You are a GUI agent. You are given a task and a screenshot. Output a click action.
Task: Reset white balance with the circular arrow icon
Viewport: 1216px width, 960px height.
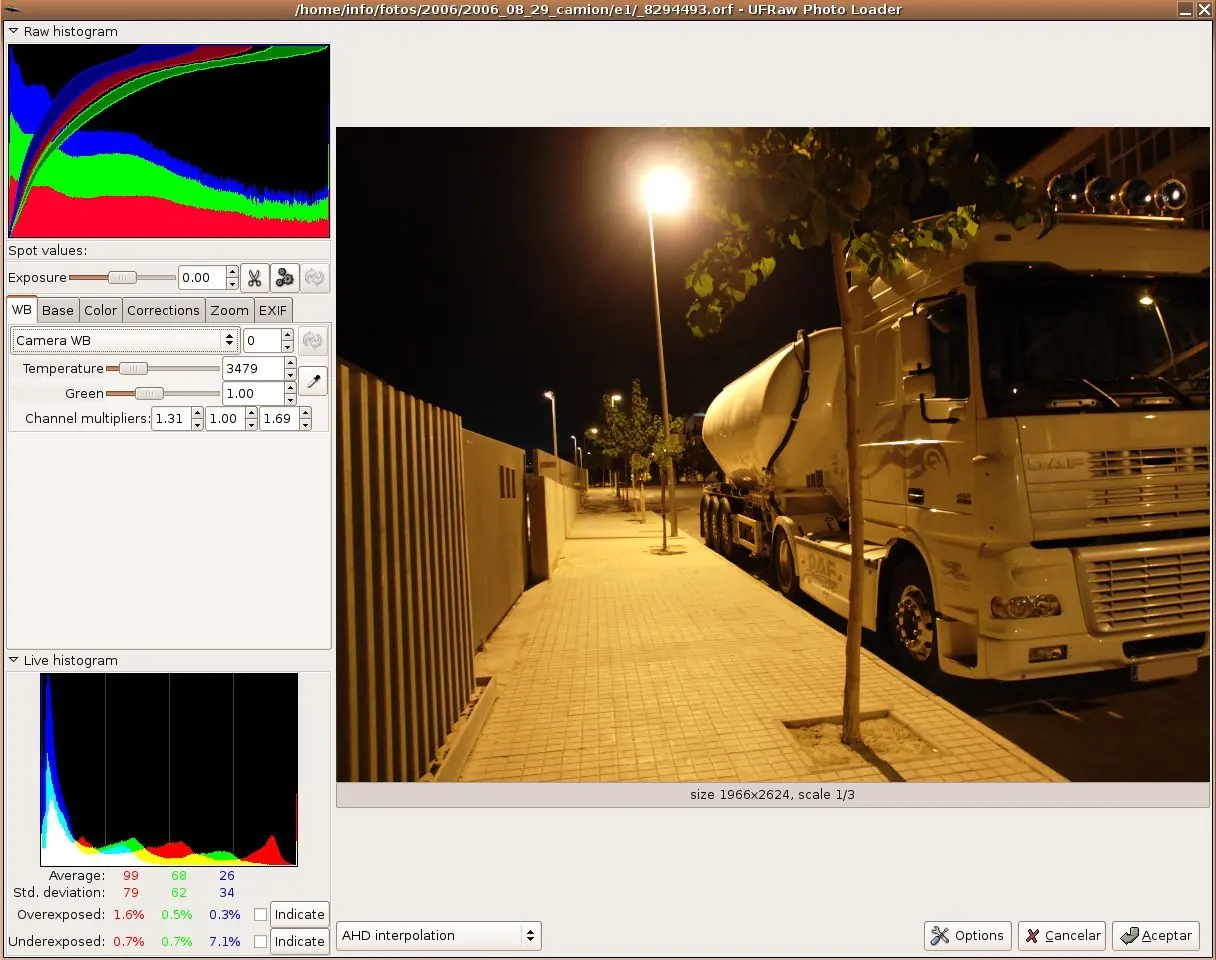pos(312,341)
